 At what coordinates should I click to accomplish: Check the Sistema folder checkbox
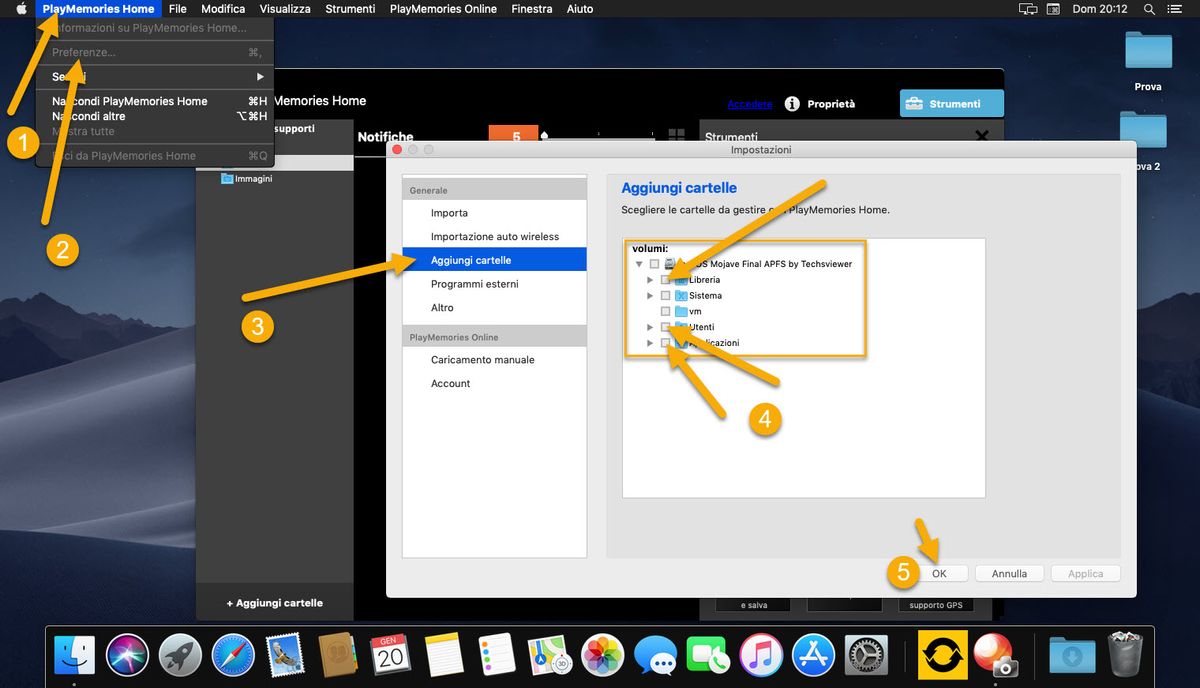point(666,296)
